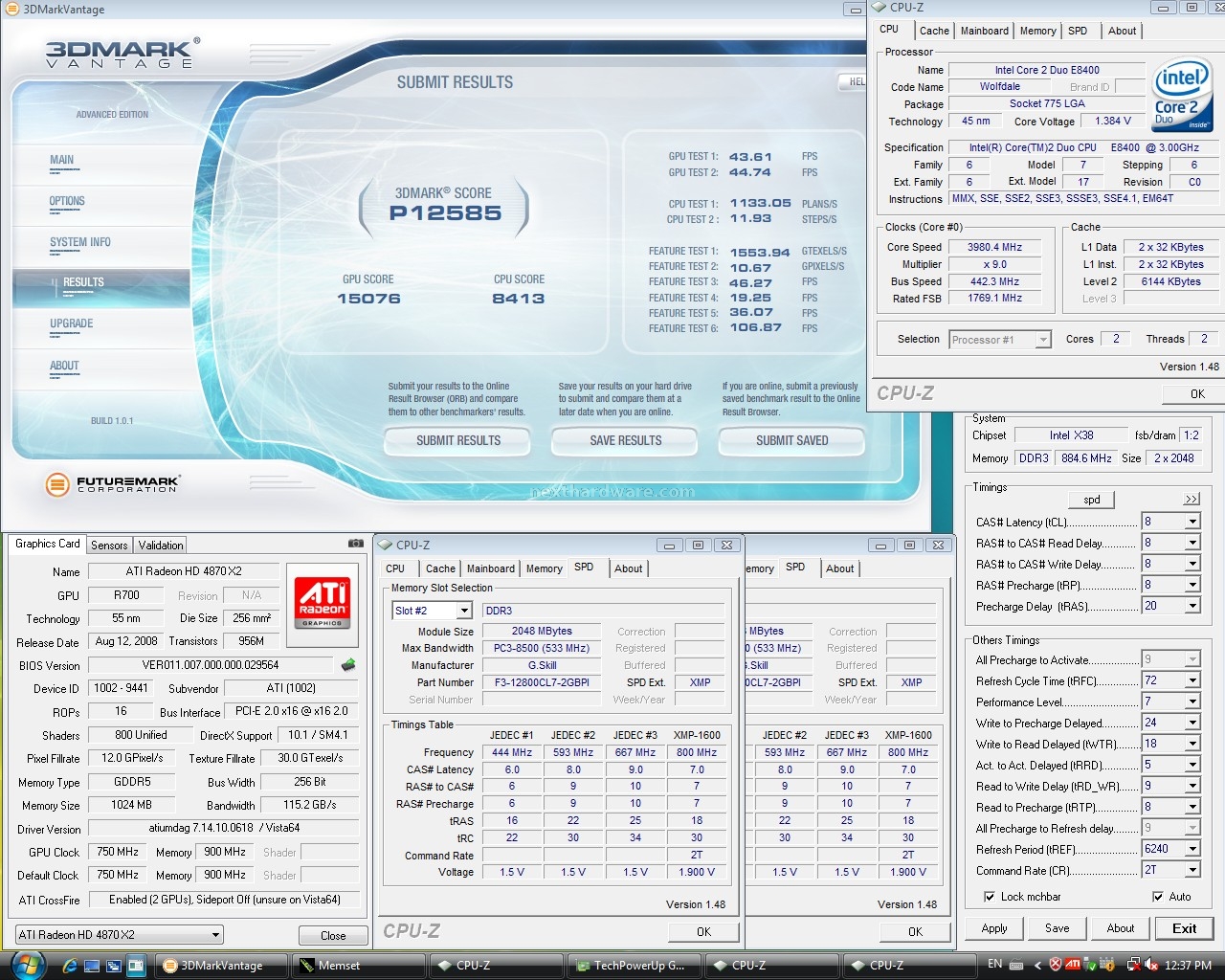The height and width of the screenshot is (980, 1225).
Task: Click the network tray icon
Action: pos(1134,965)
